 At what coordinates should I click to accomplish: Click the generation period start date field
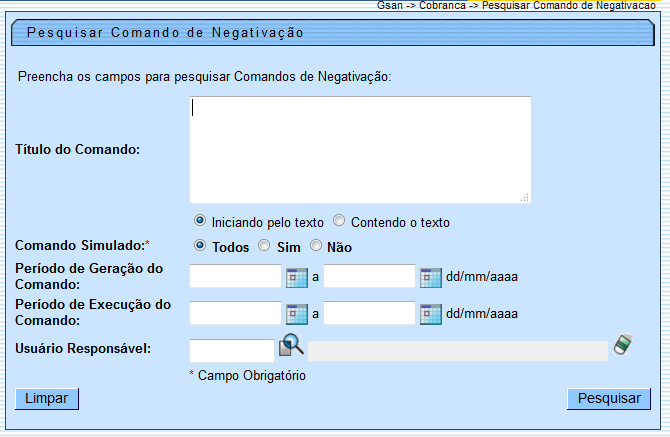[x=235, y=277]
